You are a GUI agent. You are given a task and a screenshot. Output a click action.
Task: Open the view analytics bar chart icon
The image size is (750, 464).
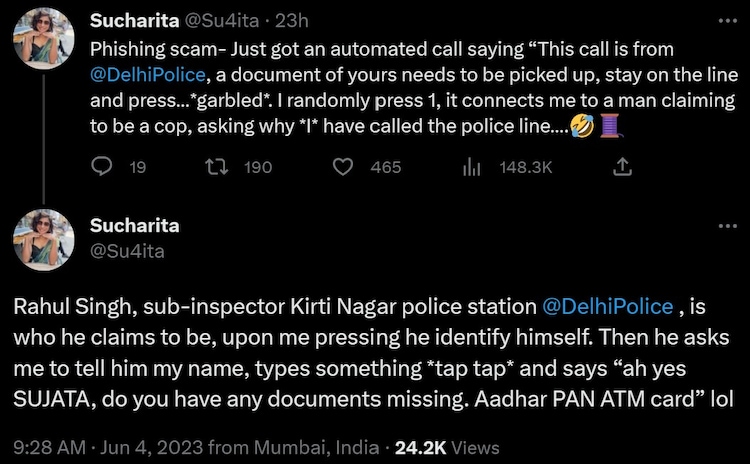(x=472, y=167)
